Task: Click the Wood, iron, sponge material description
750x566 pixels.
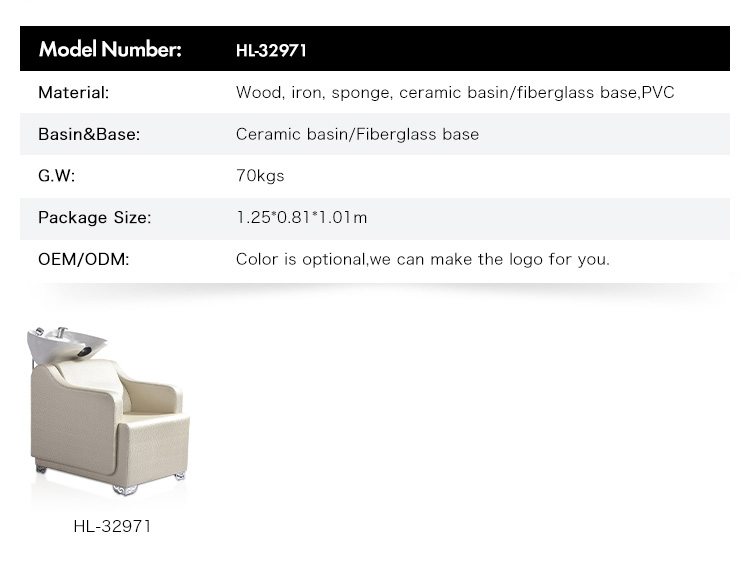Action: click(x=455, y=92)
